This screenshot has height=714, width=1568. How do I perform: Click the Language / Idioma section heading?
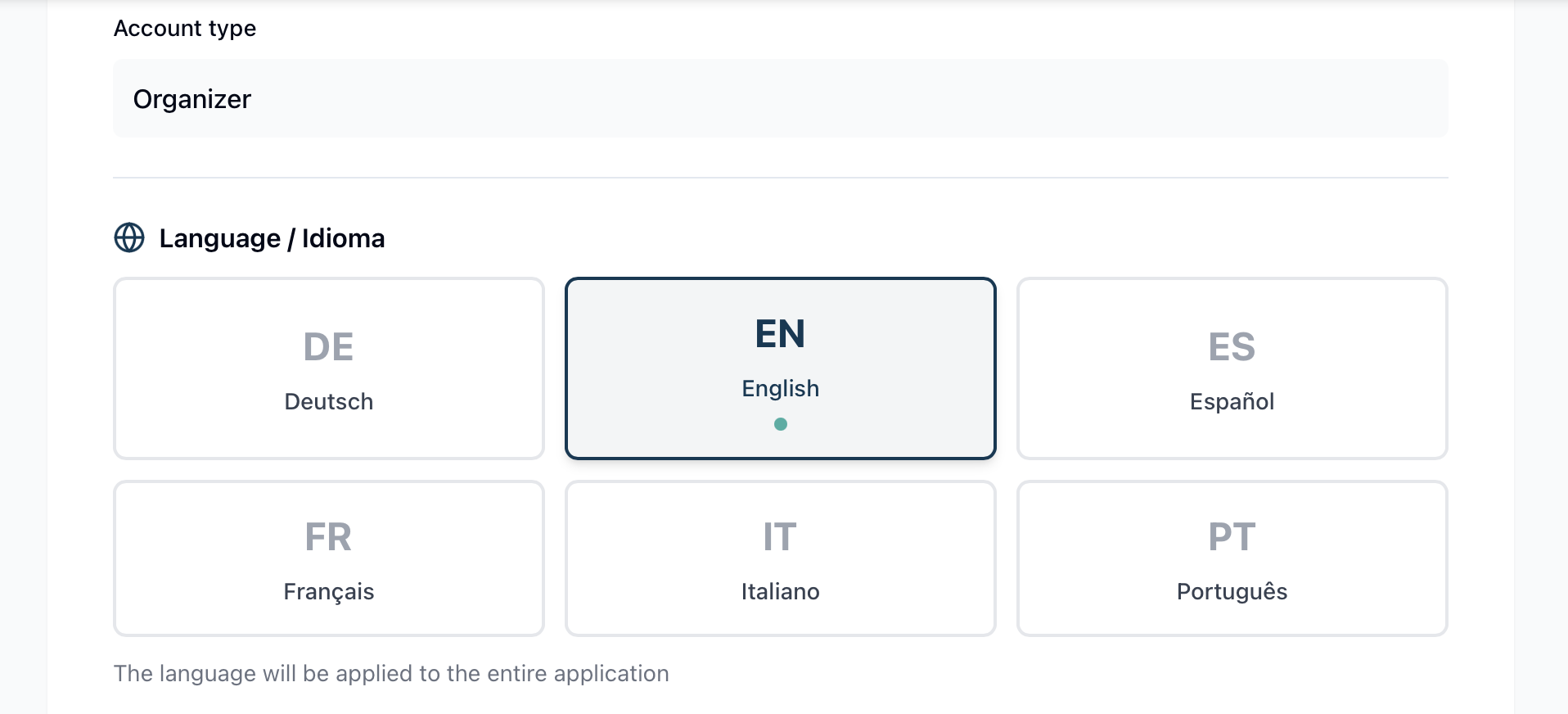[272, 238]
